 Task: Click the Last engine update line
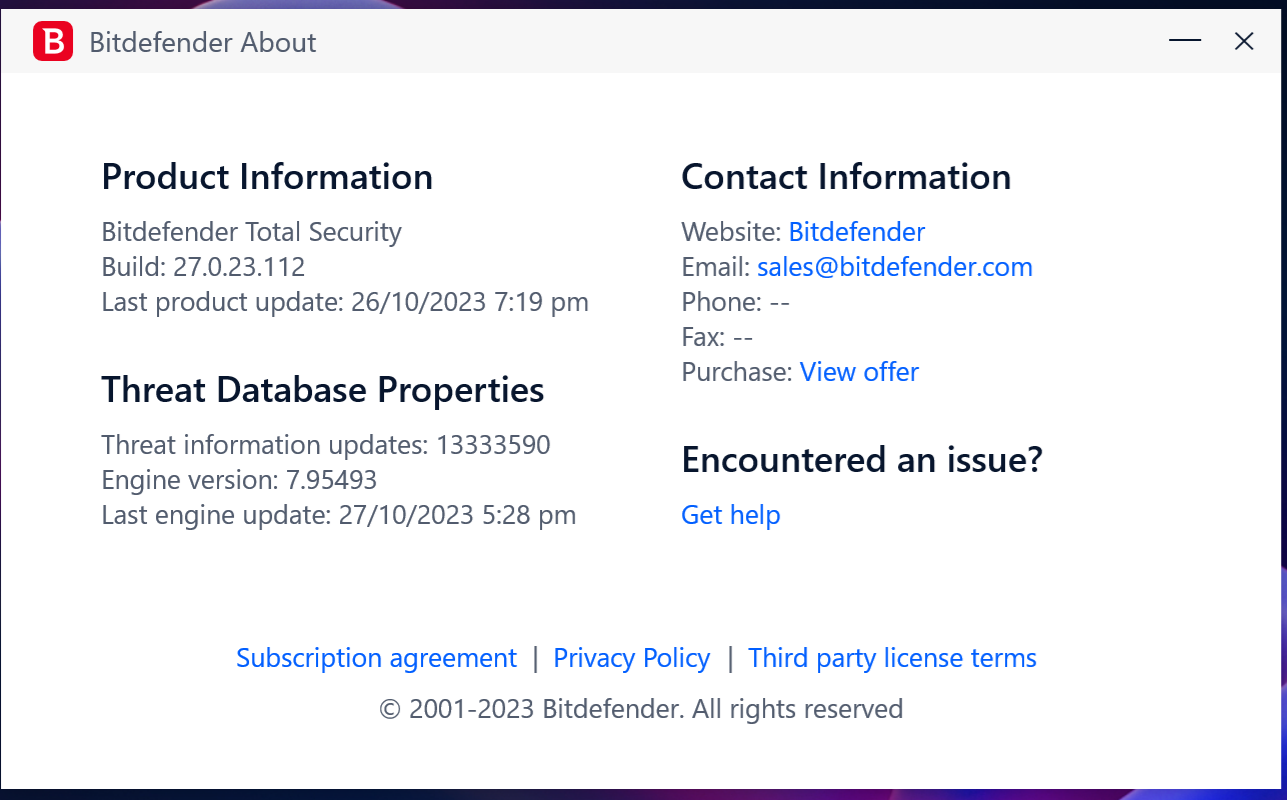pos(338,515)
